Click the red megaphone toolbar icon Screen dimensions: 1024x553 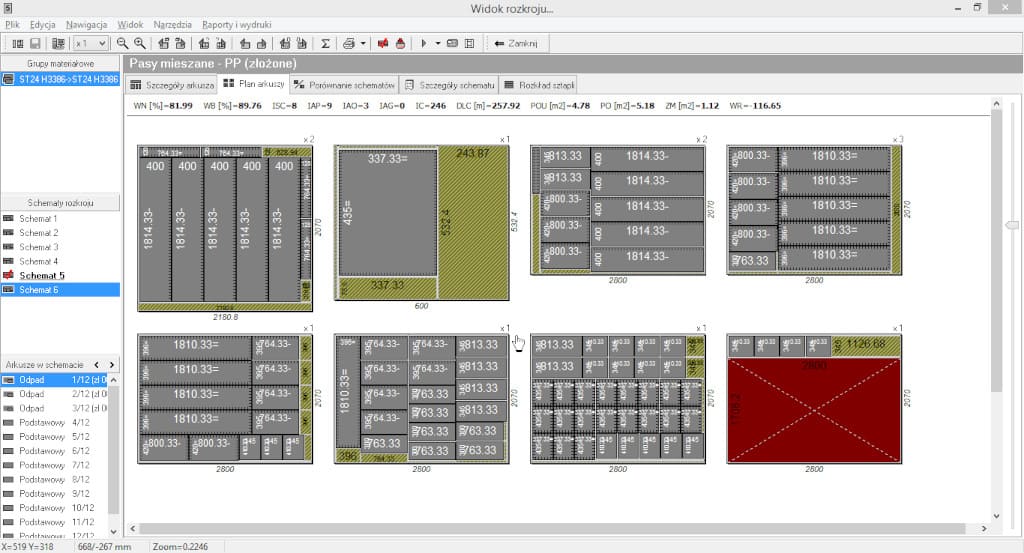click(382, 43)
